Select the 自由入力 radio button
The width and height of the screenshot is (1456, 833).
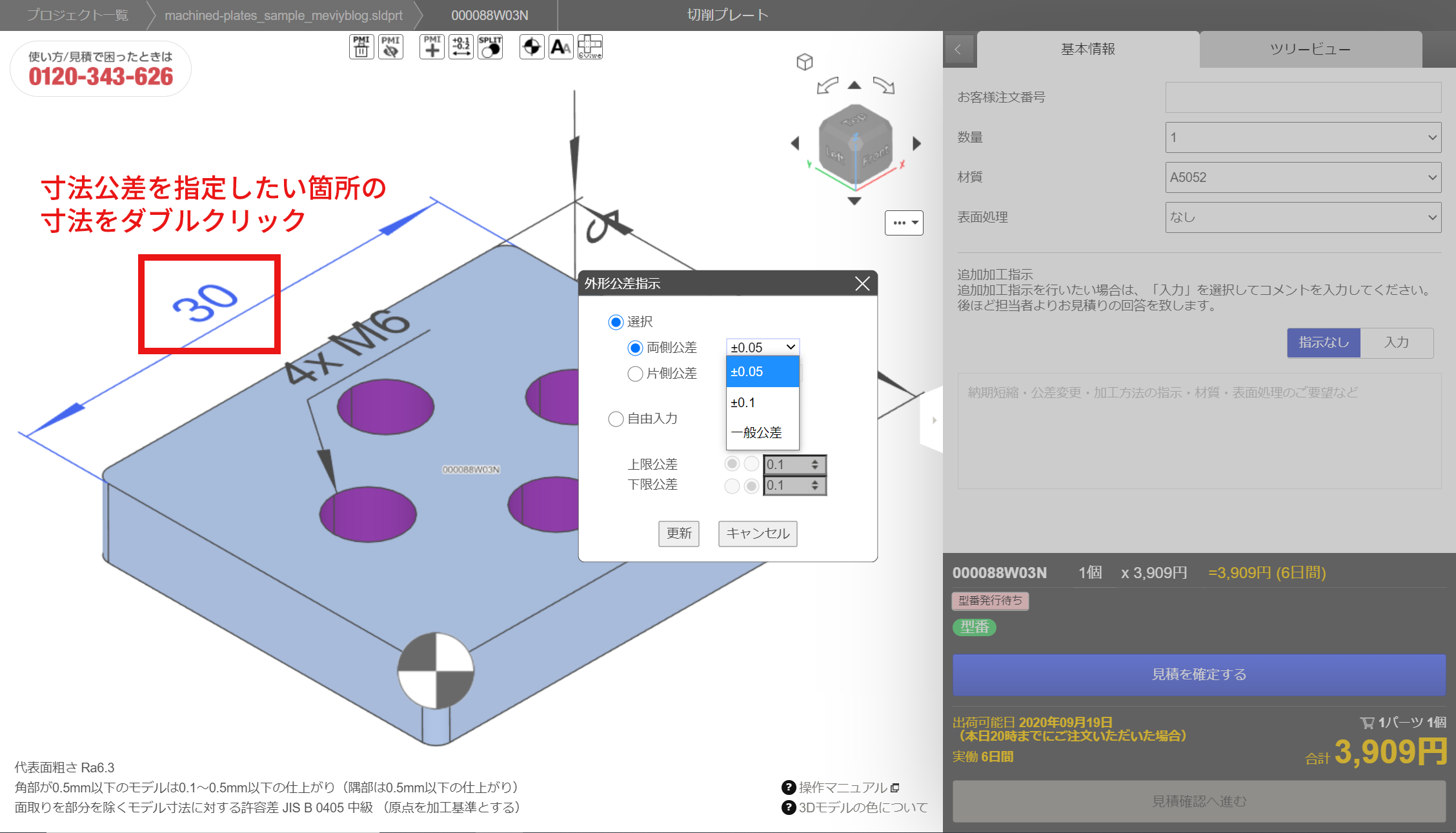(x=616, y=419)
